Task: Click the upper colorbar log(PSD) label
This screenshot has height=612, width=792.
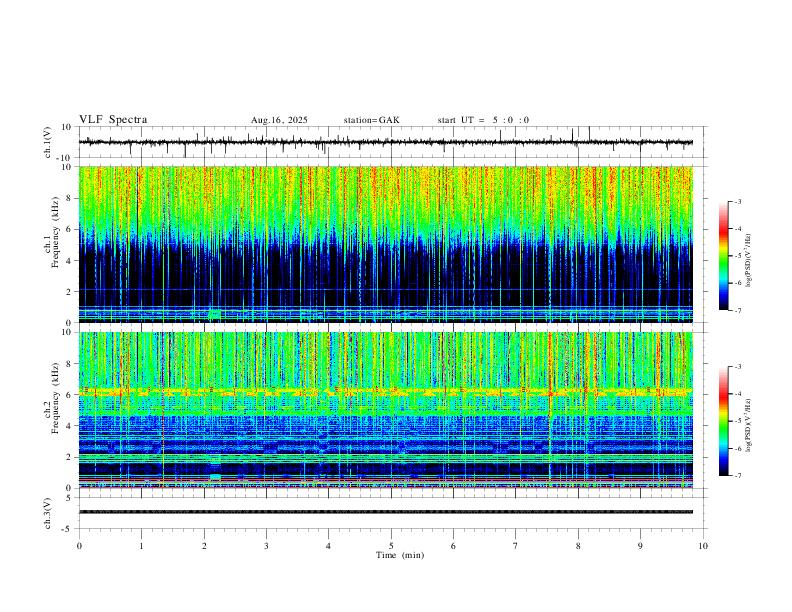Action: coord(749,261)
